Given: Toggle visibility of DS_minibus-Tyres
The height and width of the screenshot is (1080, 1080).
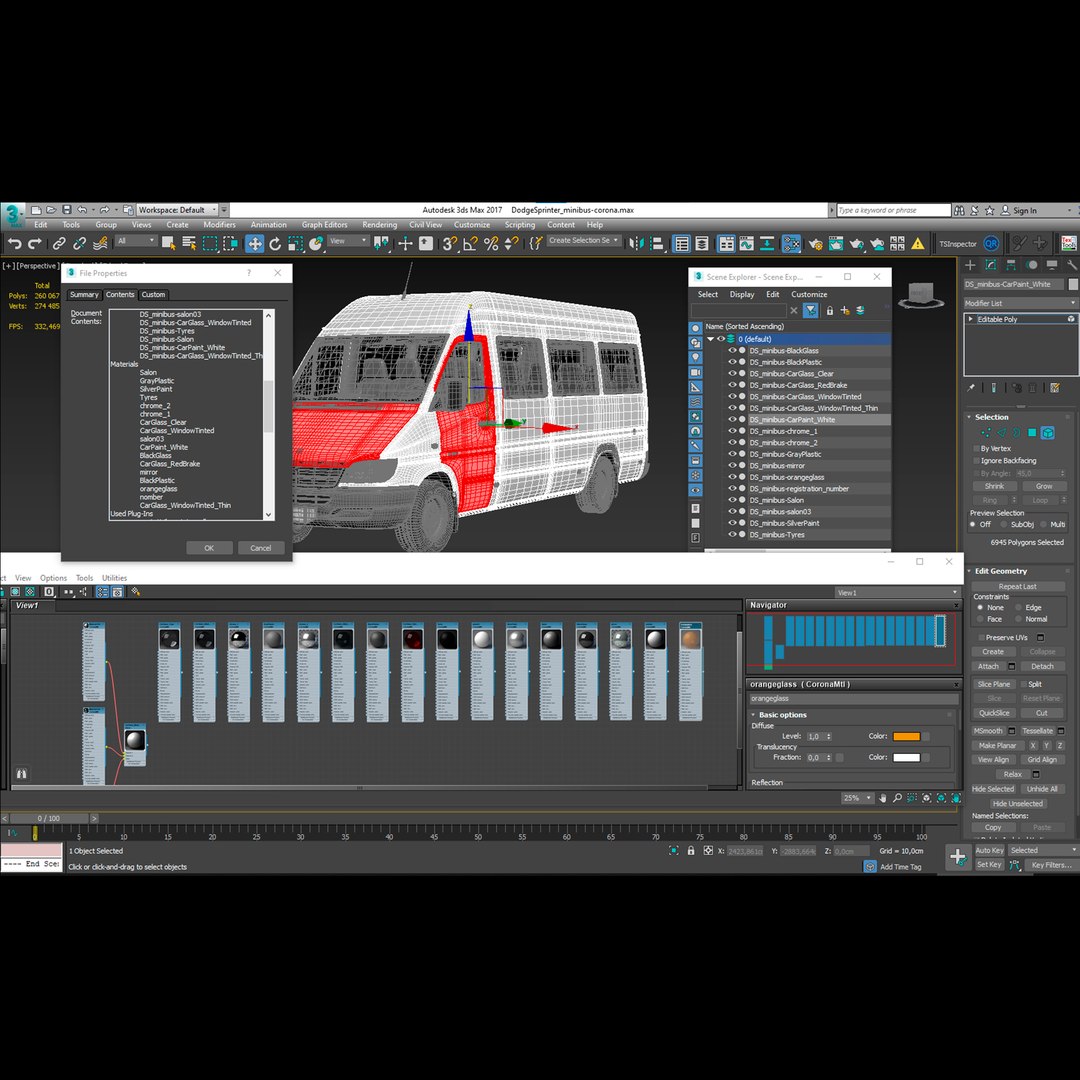Looking at the screenshot, I should tap(732, 534).
